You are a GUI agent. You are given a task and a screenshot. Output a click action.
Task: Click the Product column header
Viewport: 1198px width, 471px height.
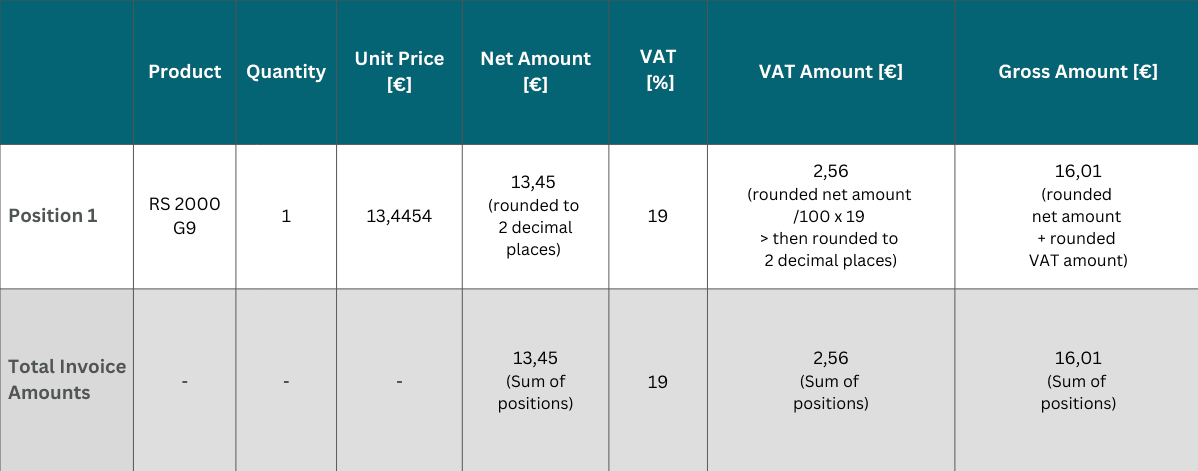pyautogui.click(x=185, y=72)
